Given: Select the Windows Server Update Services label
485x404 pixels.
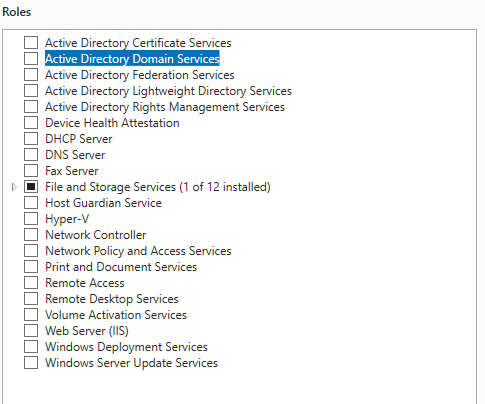Looking at the screenshot, I should [x=131, y=363].
